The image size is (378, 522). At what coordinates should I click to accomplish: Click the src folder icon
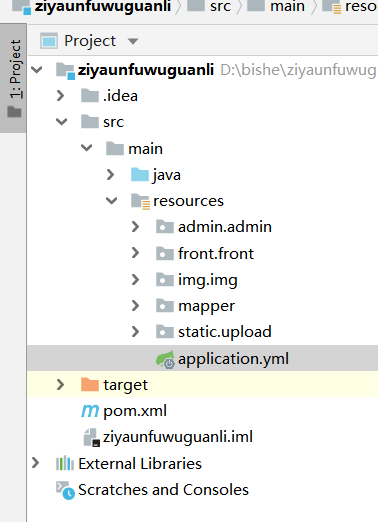pyautogui.click(x=90, y=122)
